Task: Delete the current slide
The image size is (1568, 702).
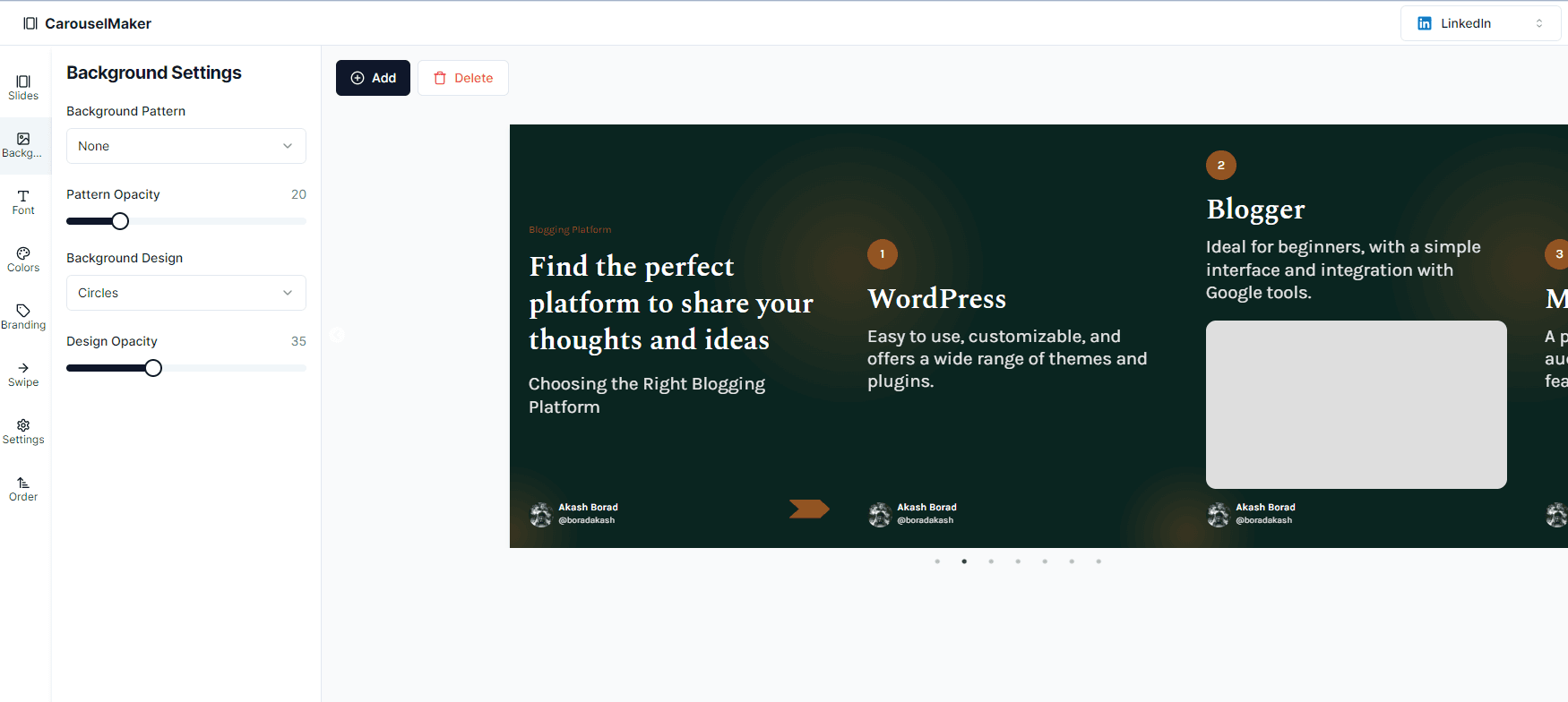Action: click(x=463, y=78)
